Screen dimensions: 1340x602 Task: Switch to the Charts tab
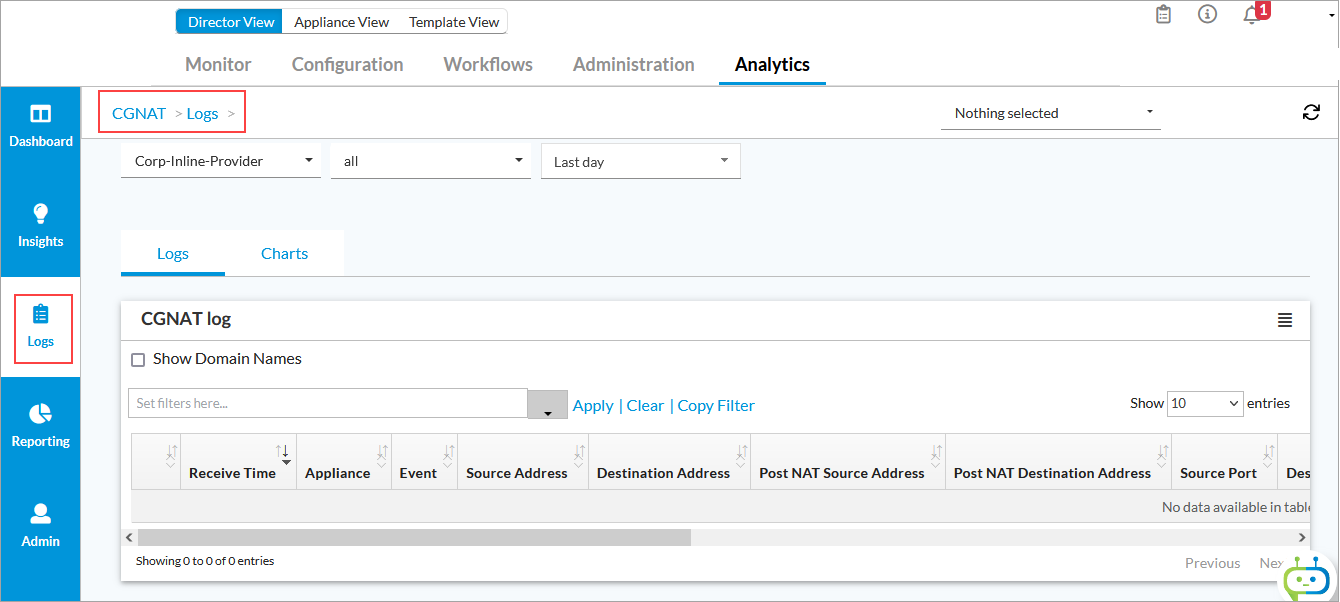coord(284,254)
